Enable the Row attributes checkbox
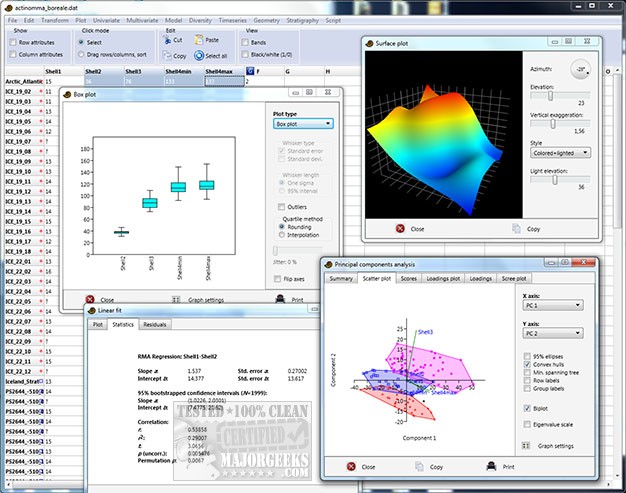This screenshot has width=626, height=493. [13, 42]
